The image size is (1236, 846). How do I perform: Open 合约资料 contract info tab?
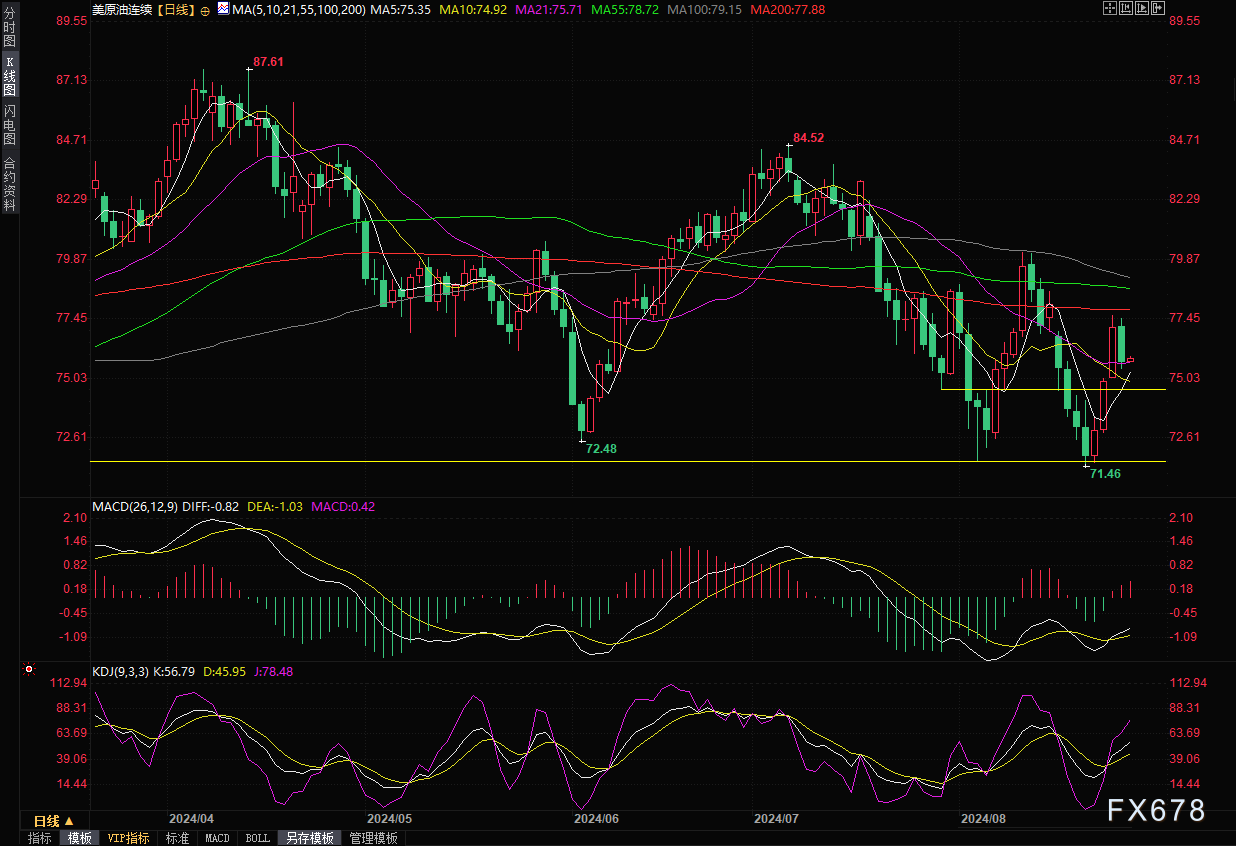(x=10, y=184)
